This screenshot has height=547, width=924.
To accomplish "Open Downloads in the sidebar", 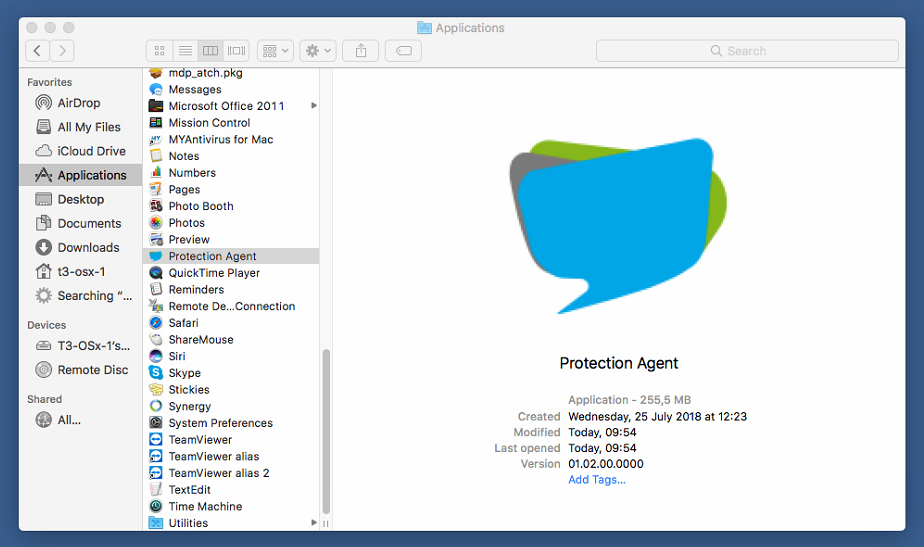I will tap(82, 248).
